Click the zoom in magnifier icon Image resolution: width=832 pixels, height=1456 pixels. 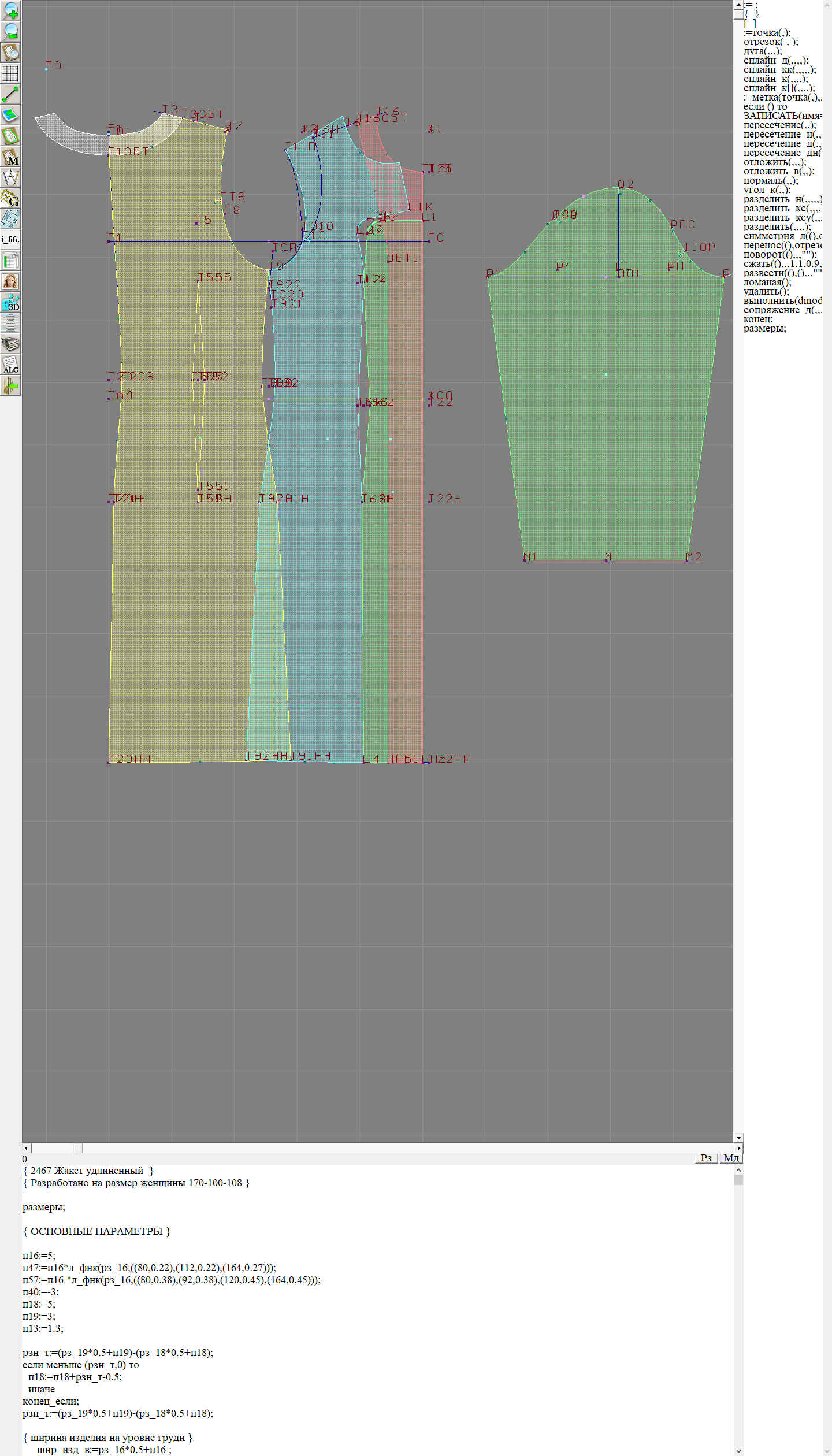click(10, 10)
